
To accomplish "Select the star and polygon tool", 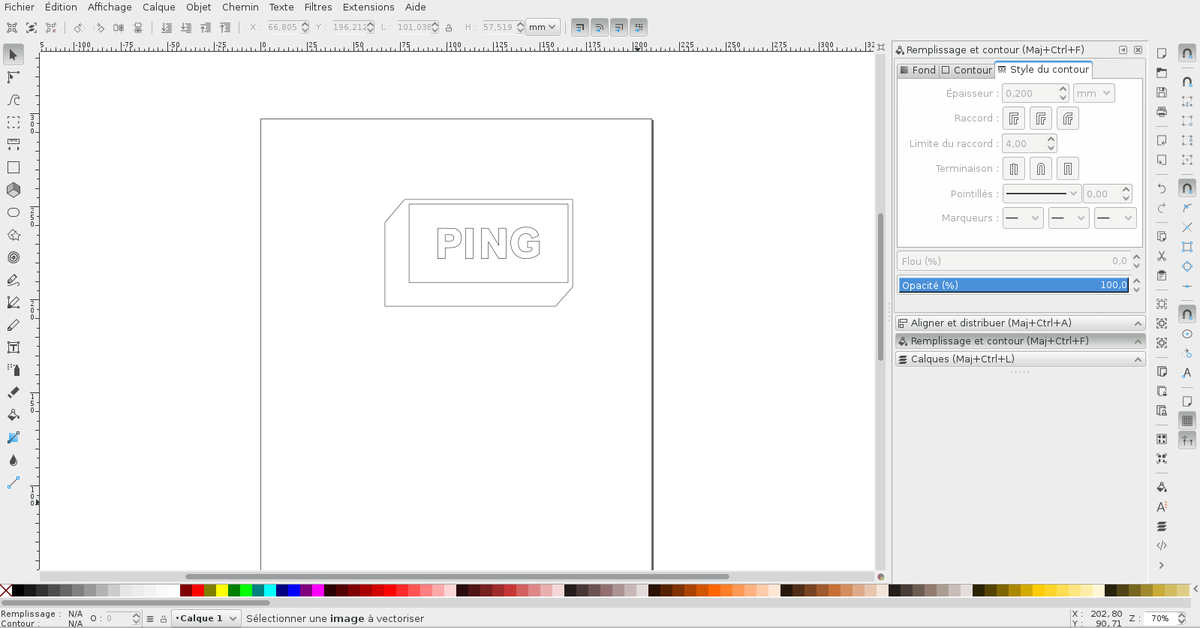I will coord(13,235).
